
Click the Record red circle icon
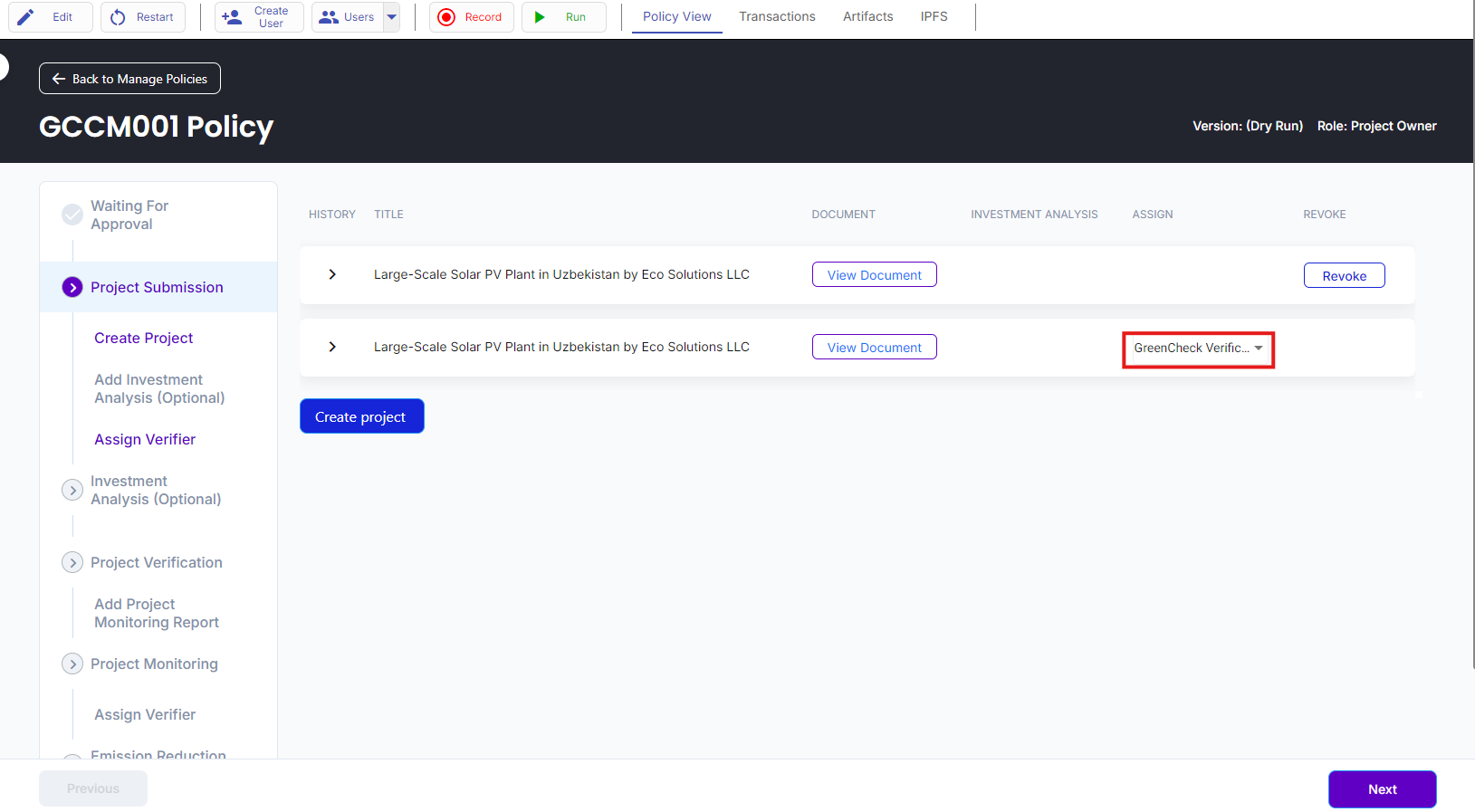[446, 17]
